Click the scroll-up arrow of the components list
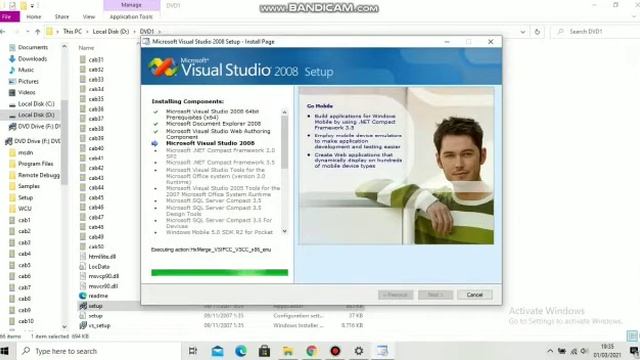 pos(284,112)
